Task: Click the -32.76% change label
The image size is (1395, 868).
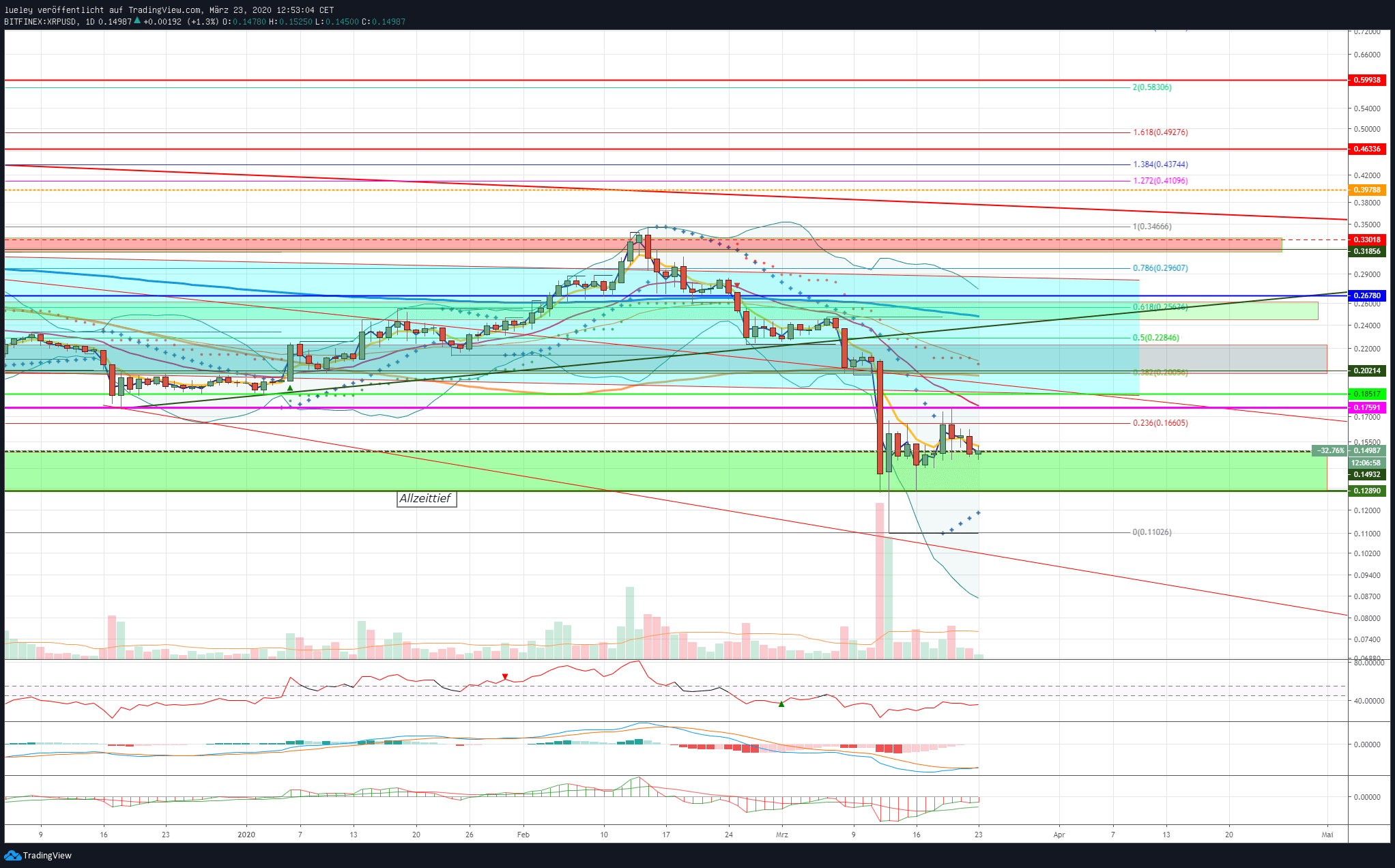Action: tap(1330, 451)
